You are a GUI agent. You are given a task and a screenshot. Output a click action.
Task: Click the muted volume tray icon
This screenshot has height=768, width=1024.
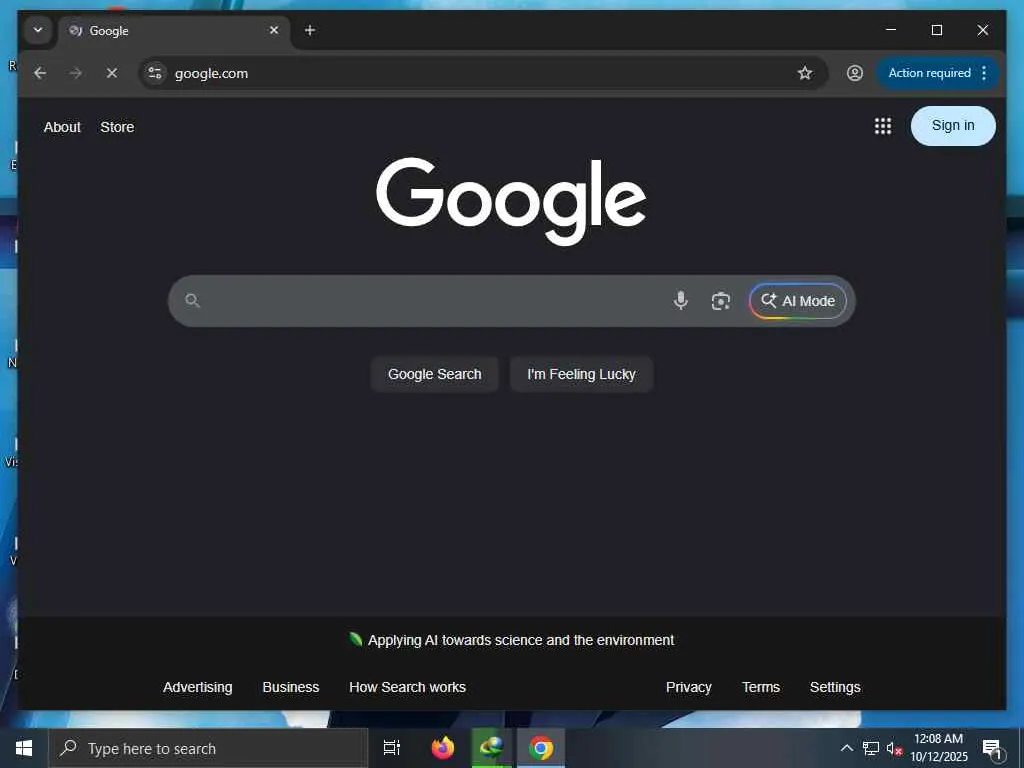894,748
